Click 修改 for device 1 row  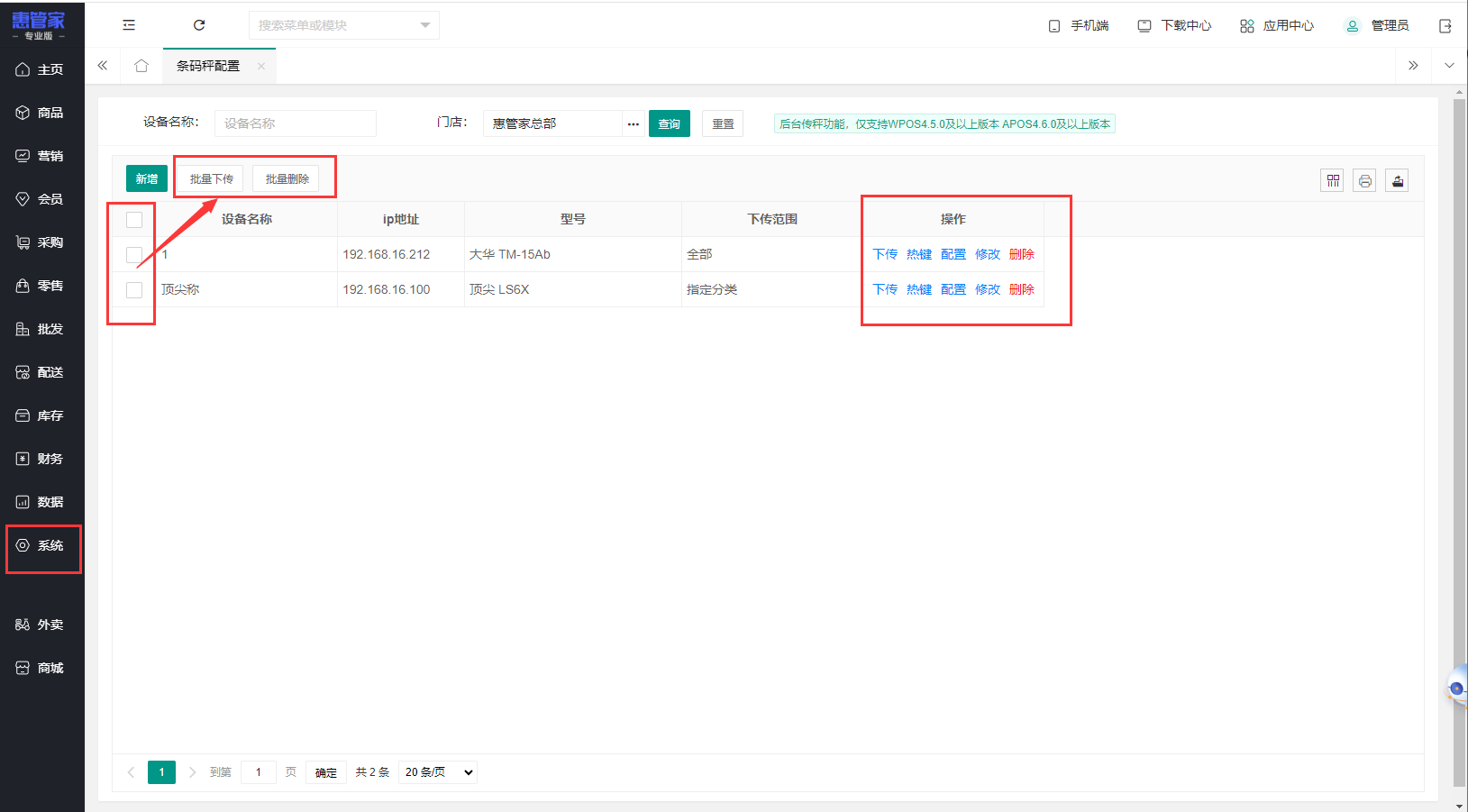point(988,254)
